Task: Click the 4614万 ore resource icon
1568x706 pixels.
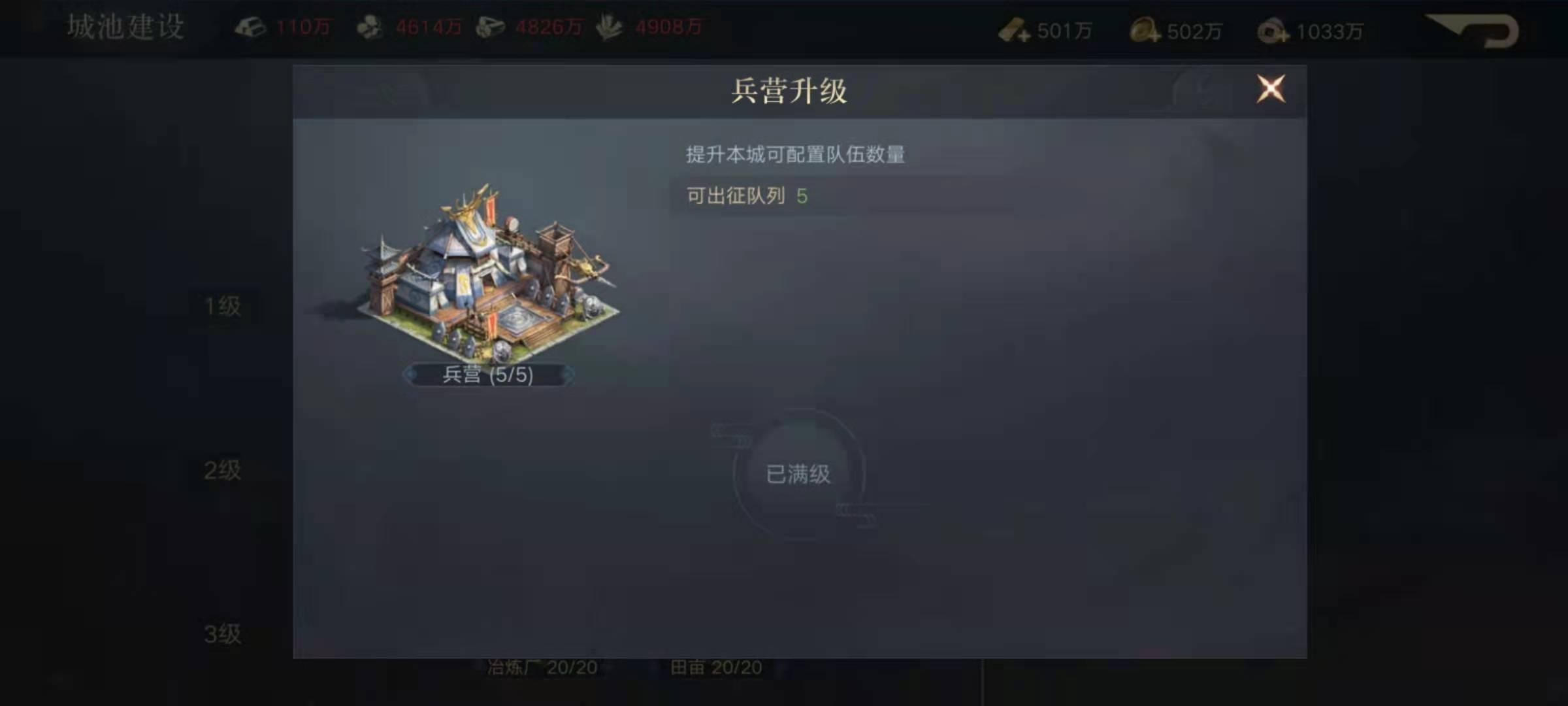Action: tap(370, 27)
